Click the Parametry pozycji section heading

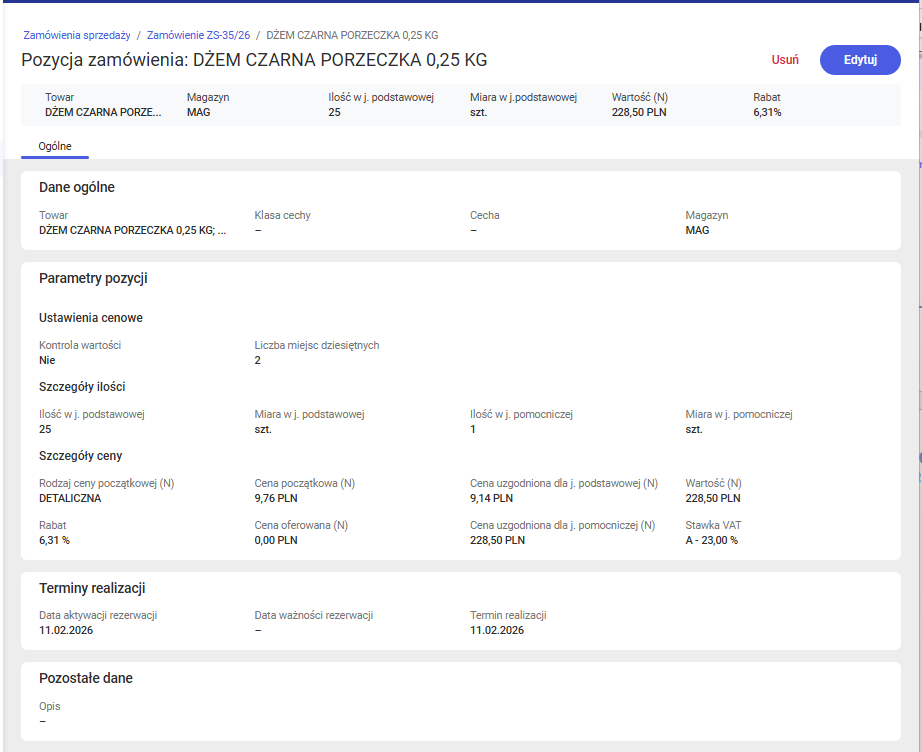(93, 278)
